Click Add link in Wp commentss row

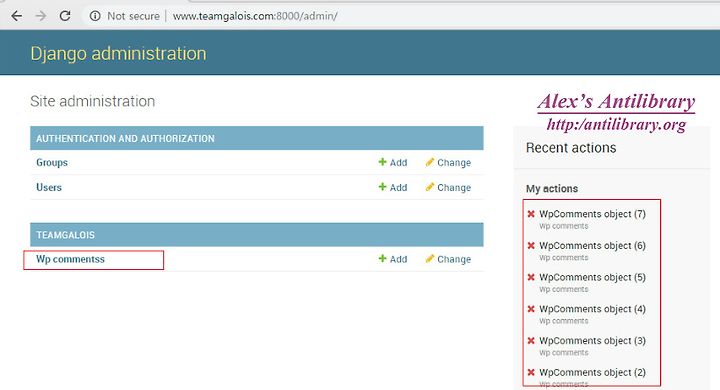(398, 259)
